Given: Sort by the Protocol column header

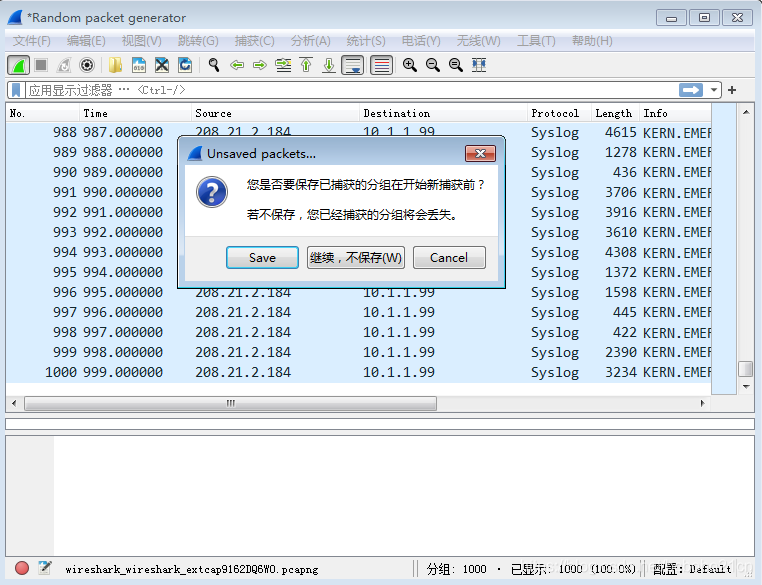Looking at the screenshot, I should point(559,113).
